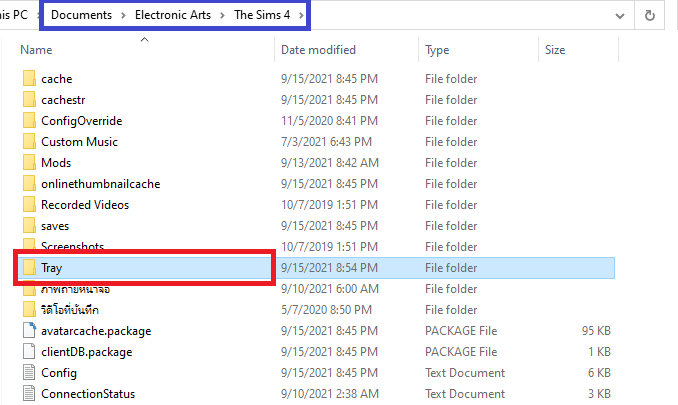The height and width of the screenshot is (405, 678).
Task: Select the Config file name
Action: point(59,373)
